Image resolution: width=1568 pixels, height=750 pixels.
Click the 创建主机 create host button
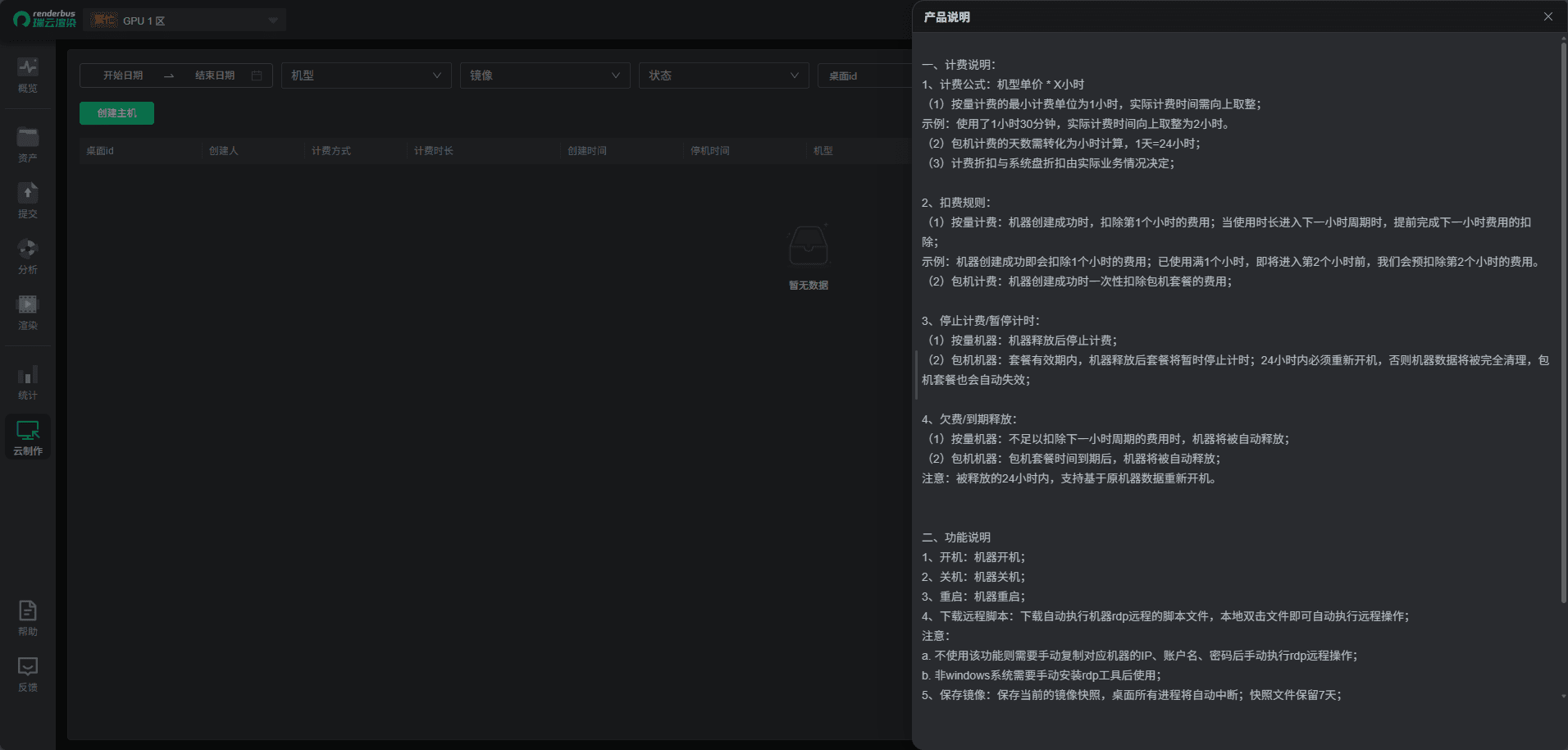[x=116, y=113]
